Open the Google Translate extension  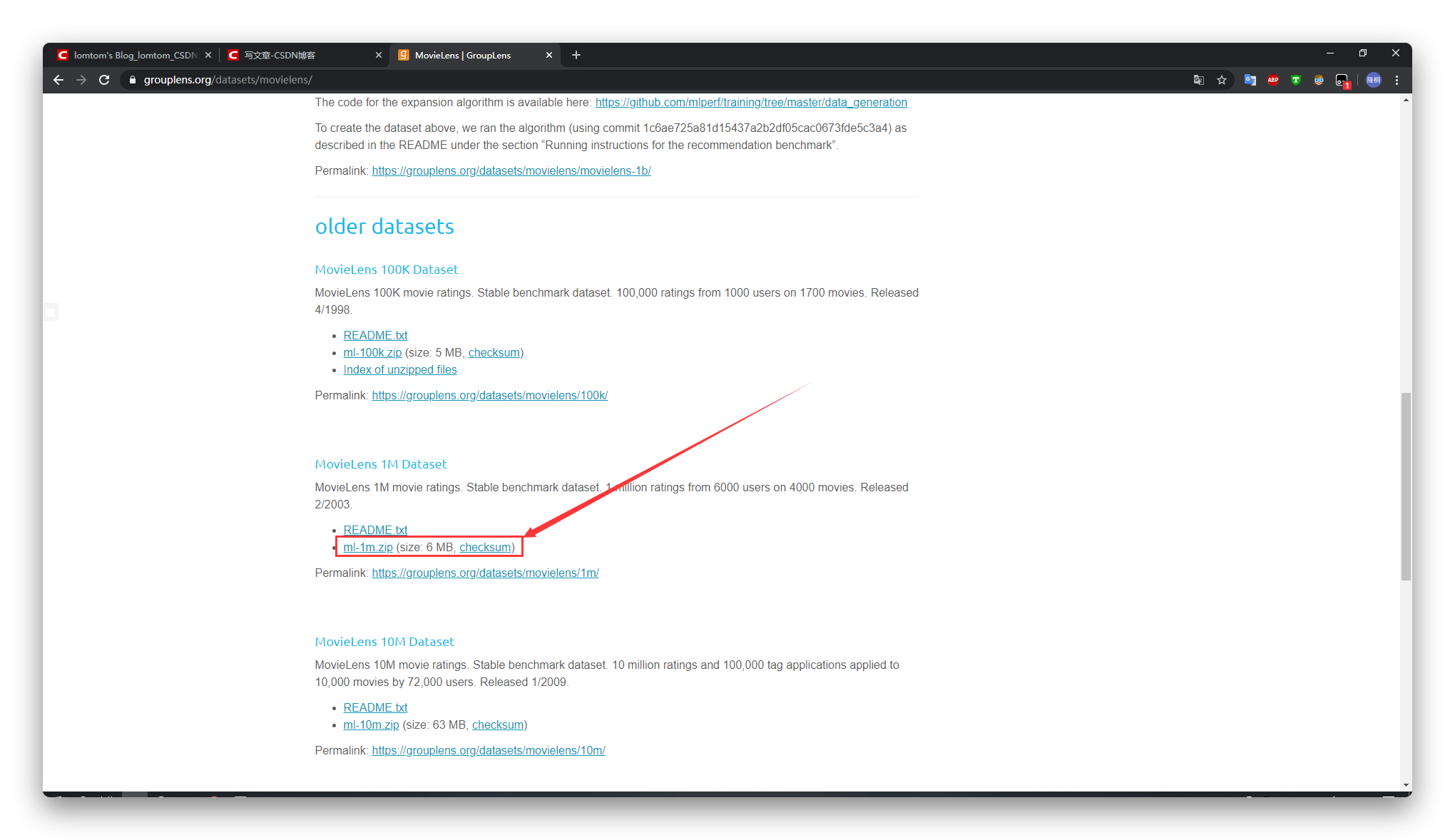(1250, 80)
